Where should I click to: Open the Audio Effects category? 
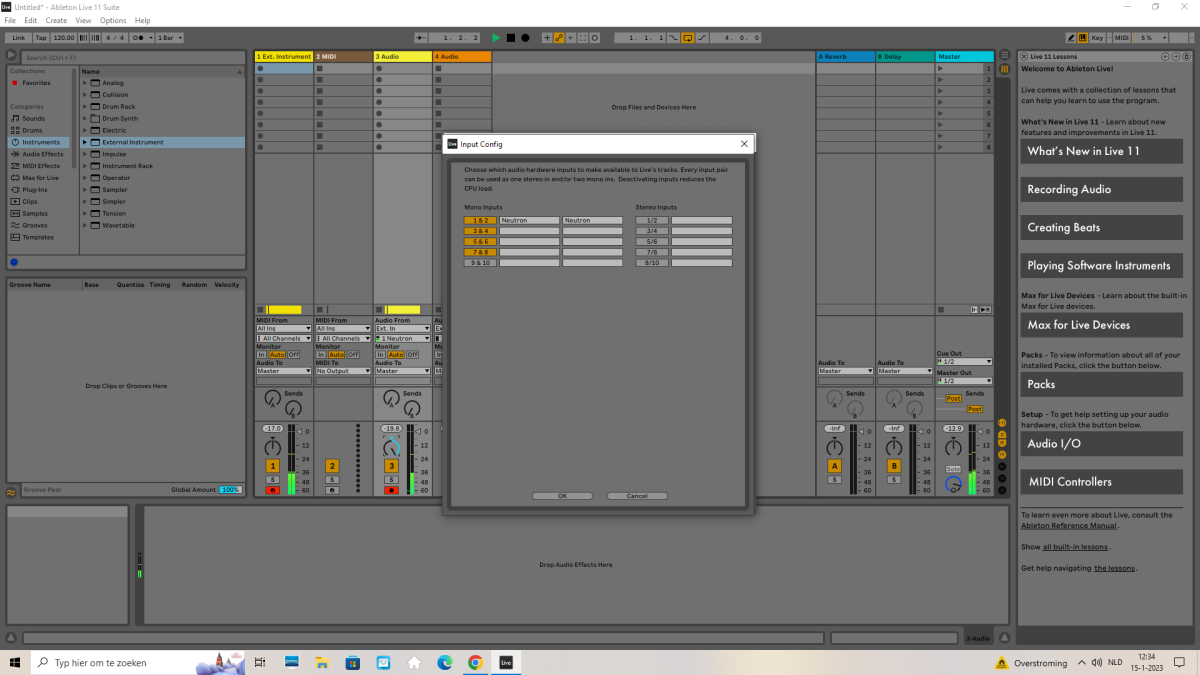click(42, 154)
